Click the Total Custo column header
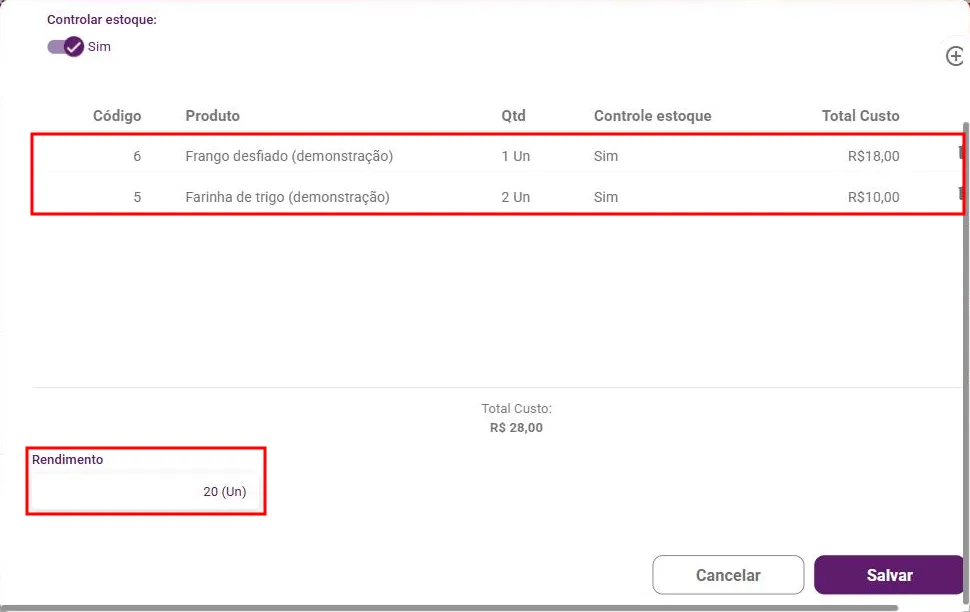The width and height of the screenshot is (970, 612). click(861, 116)
